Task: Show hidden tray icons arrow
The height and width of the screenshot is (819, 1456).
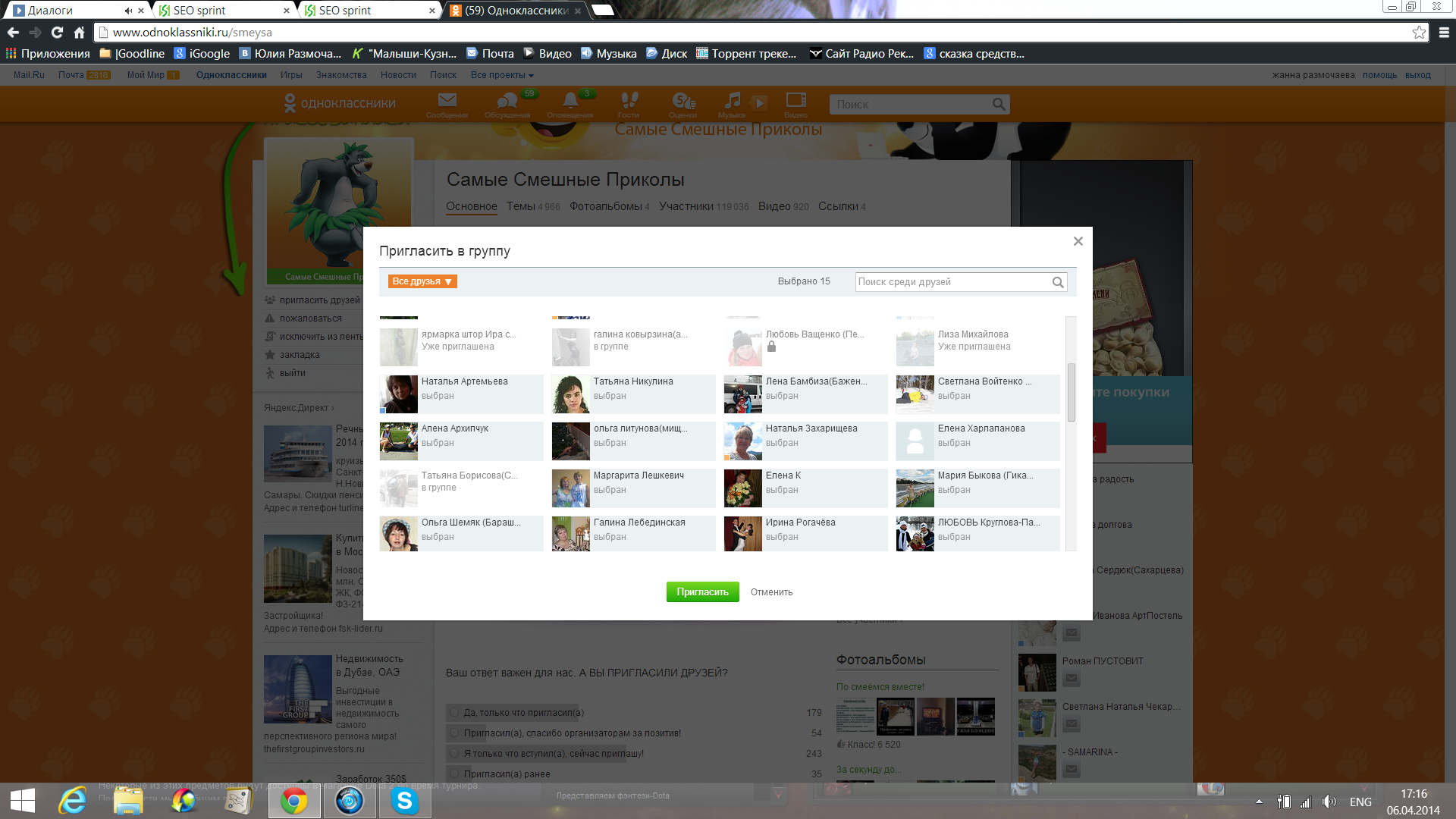Action: (1259, 802)
